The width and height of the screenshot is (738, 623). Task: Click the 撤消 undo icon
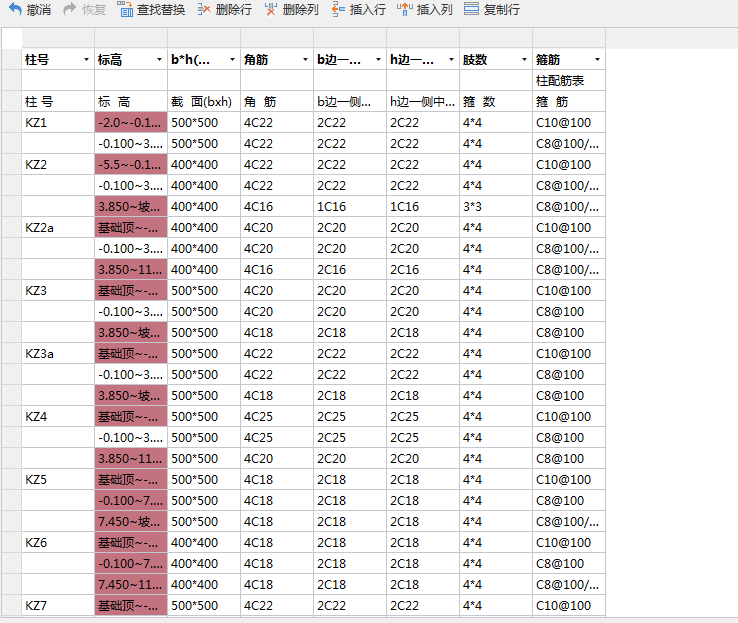click(16, 9)
